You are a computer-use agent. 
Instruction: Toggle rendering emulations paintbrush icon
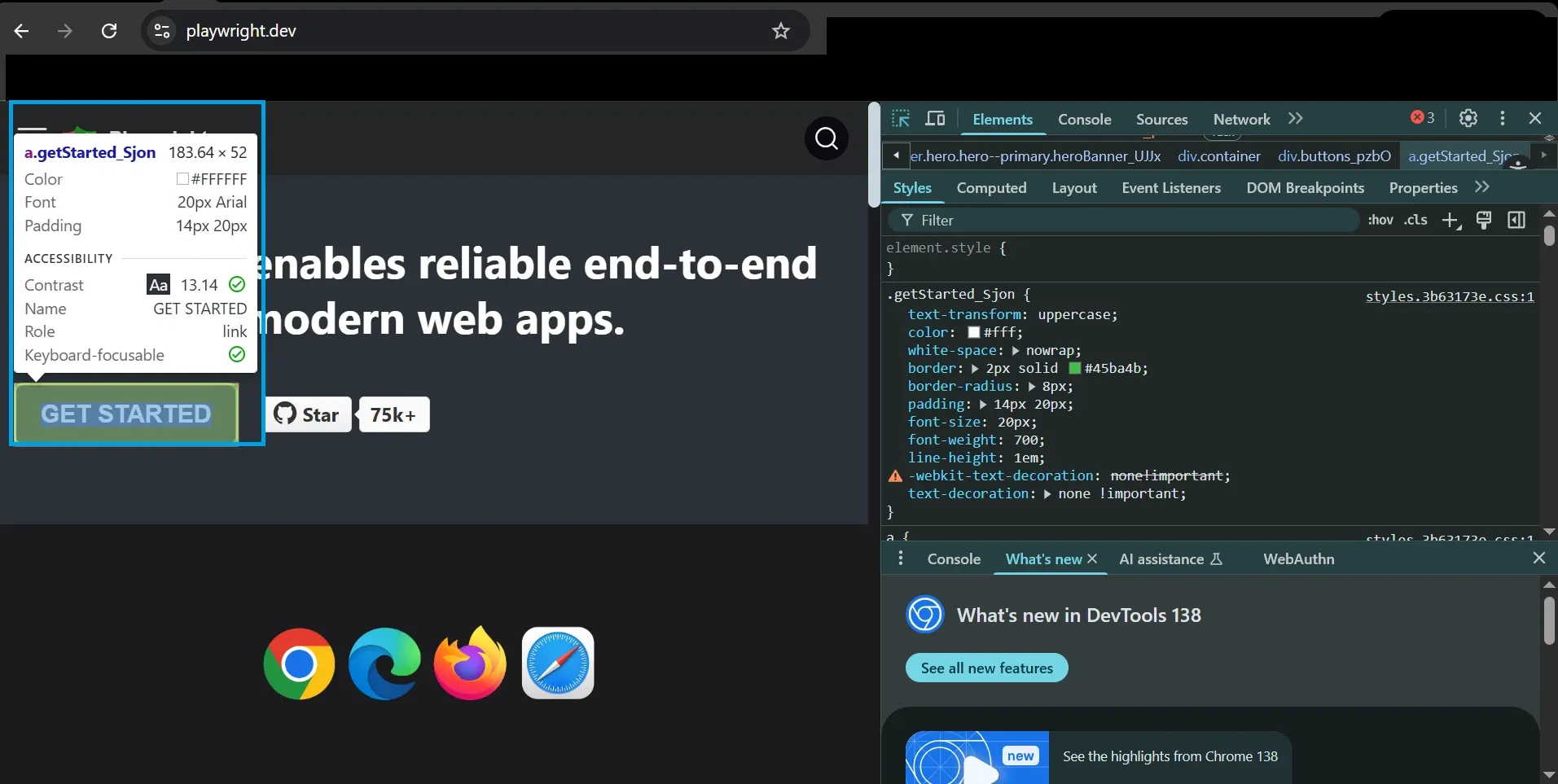click(x=1484, y=221)
